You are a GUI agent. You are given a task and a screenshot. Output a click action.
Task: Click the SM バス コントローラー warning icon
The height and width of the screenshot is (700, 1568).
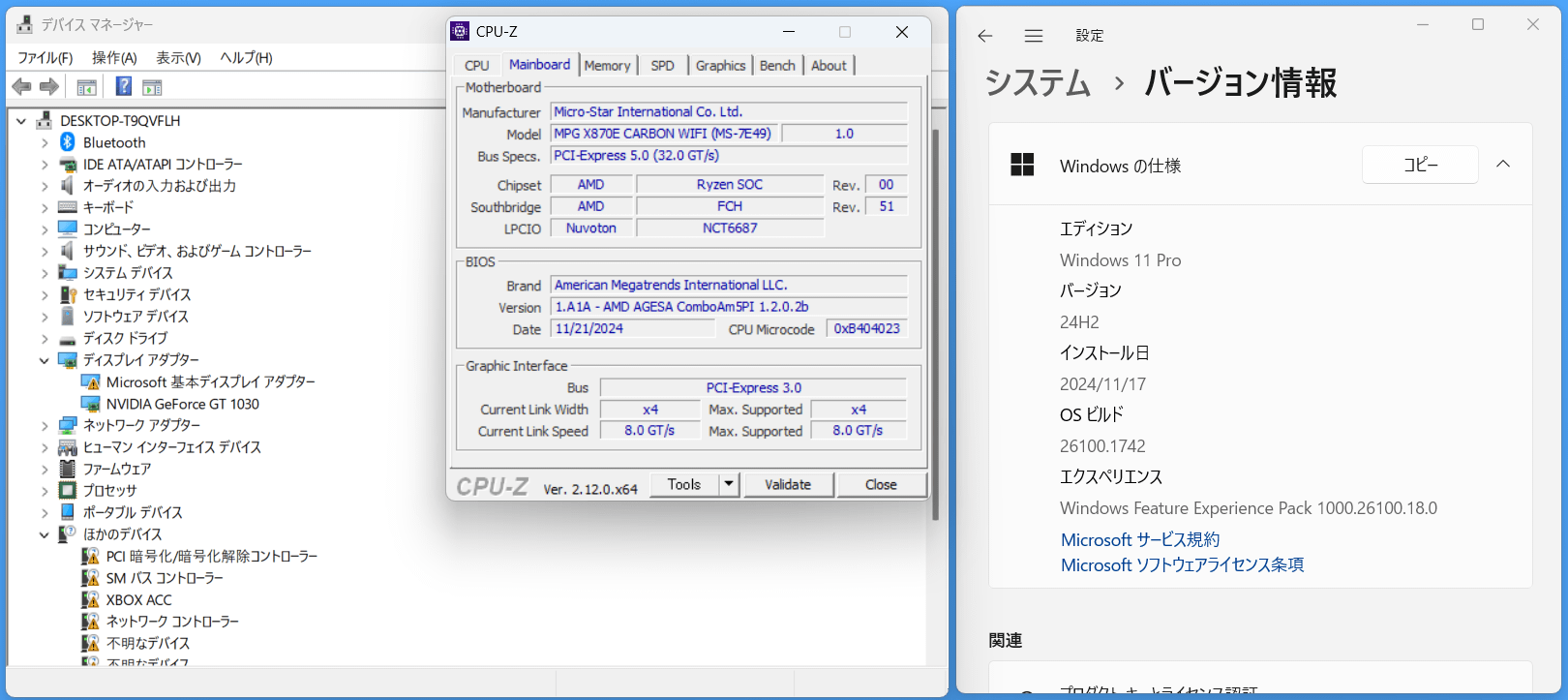point(91,578)
